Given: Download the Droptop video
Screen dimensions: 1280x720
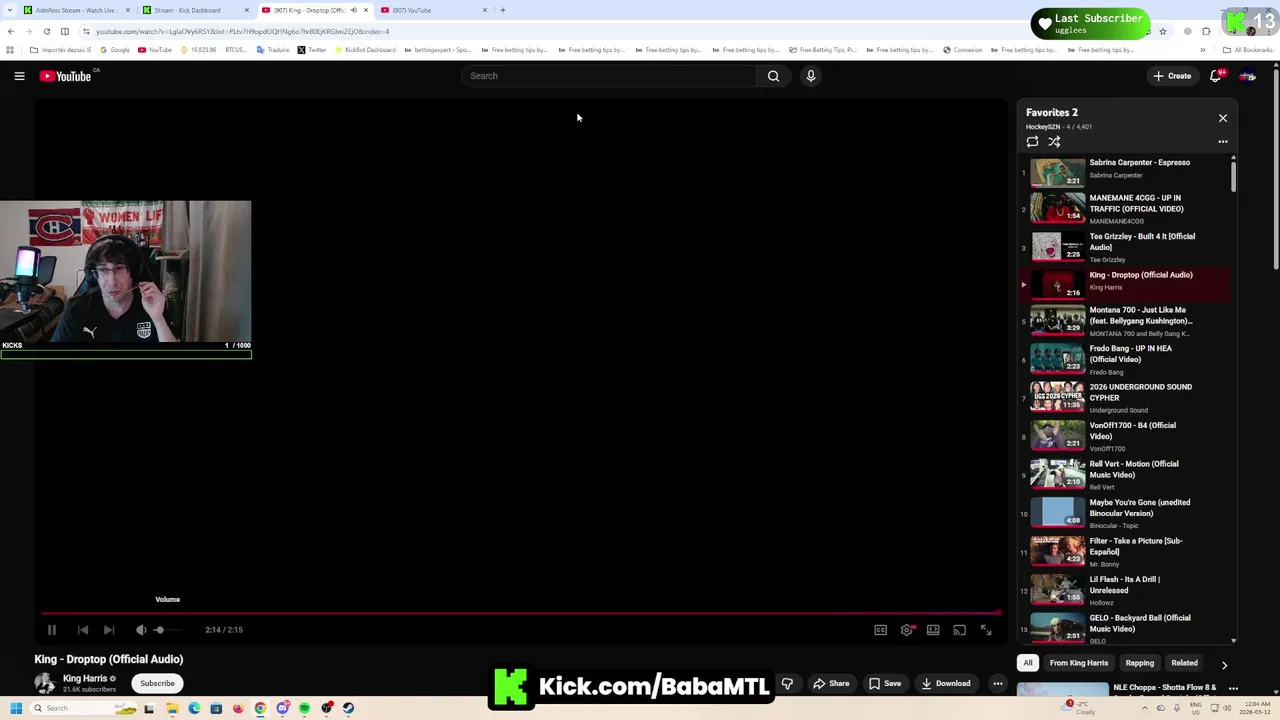Looking at the screenshot, I should tap(946, 684).
